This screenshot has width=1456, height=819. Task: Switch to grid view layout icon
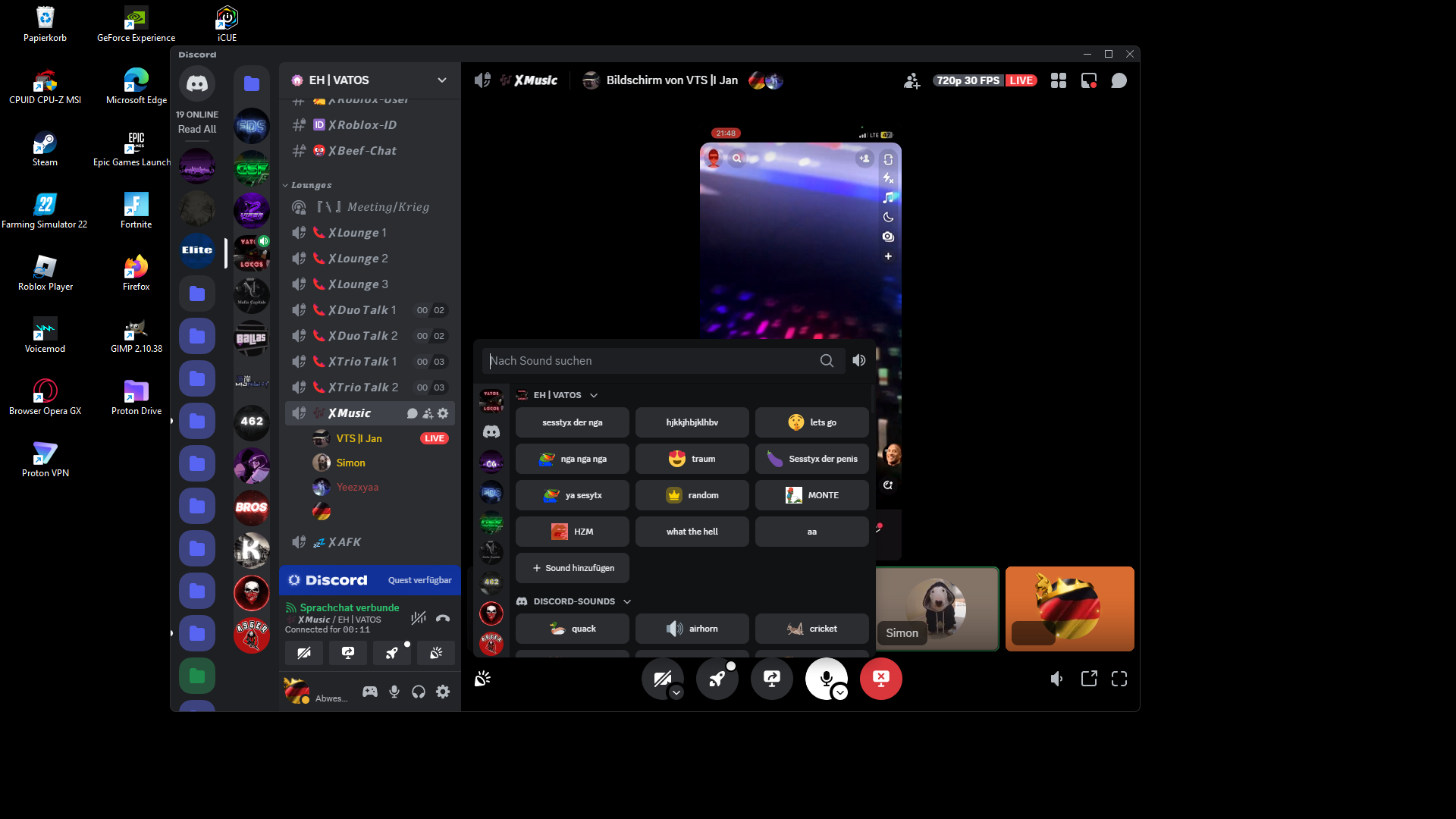[1059, 80]
